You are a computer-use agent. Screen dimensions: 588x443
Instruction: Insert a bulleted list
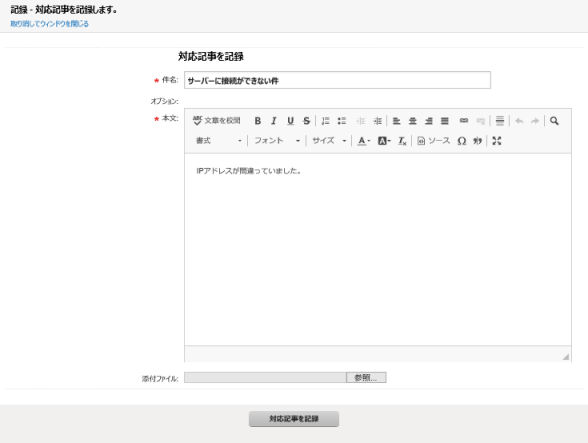pos(342,121)
